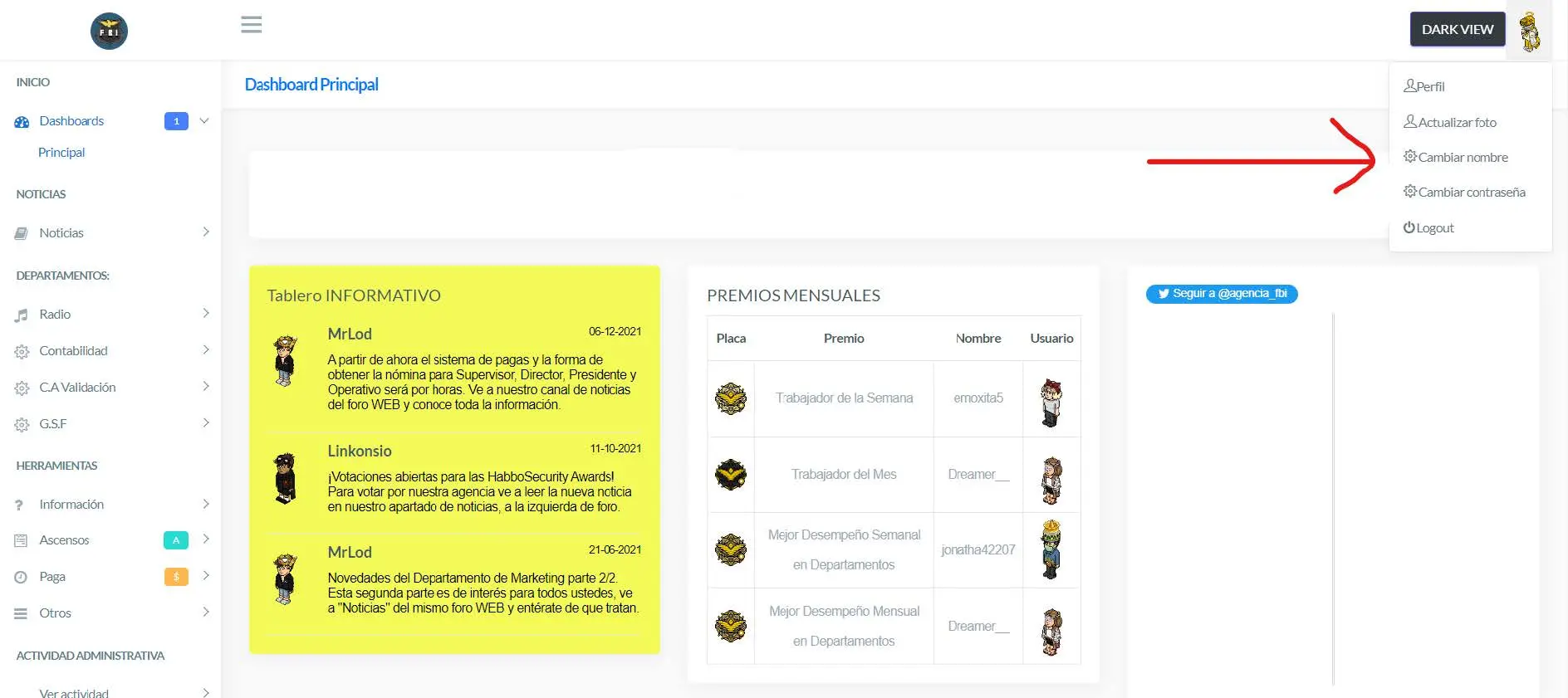Click the Paga clock icon

22,578
